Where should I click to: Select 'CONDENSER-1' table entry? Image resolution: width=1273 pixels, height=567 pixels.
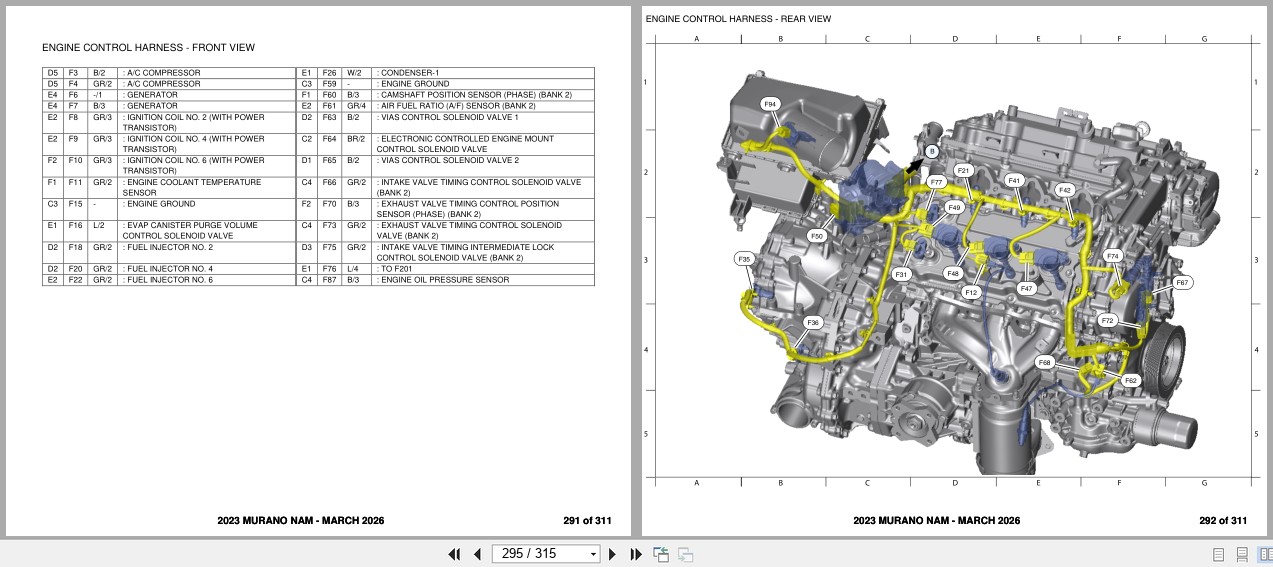408,73
